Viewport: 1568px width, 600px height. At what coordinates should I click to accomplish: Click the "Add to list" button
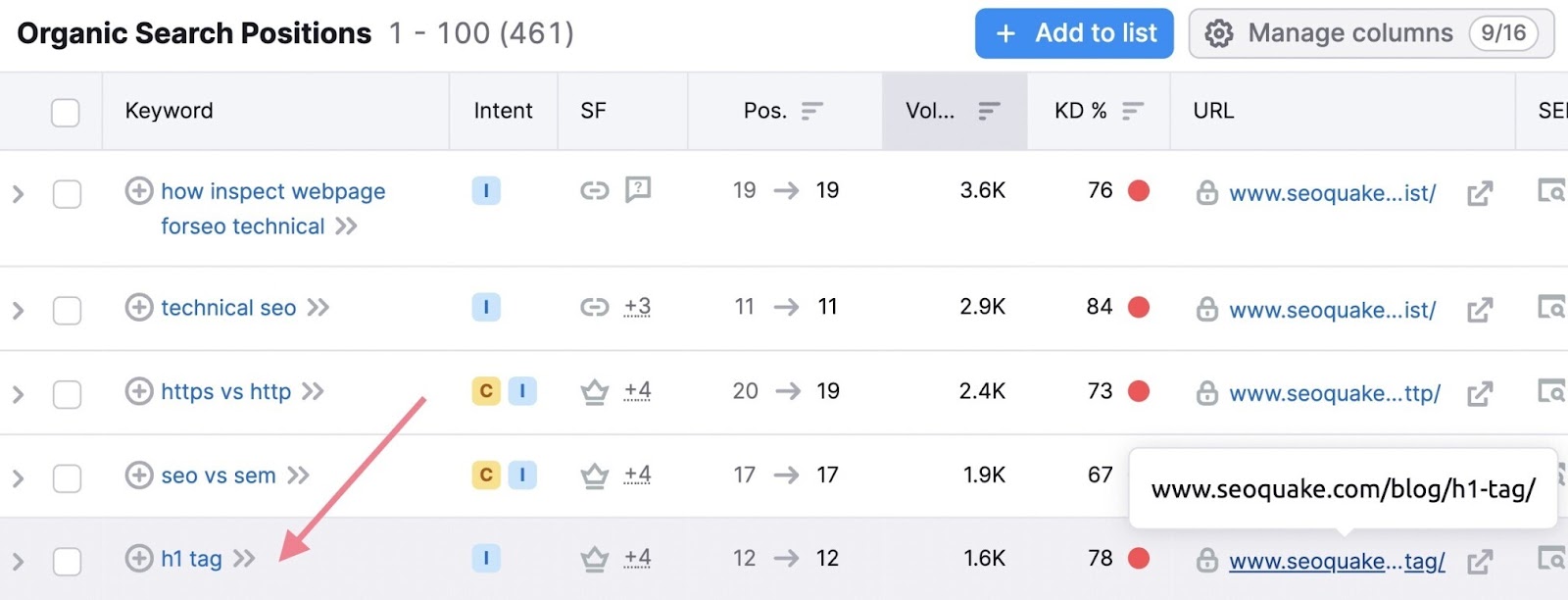(x=1074, y=32)
